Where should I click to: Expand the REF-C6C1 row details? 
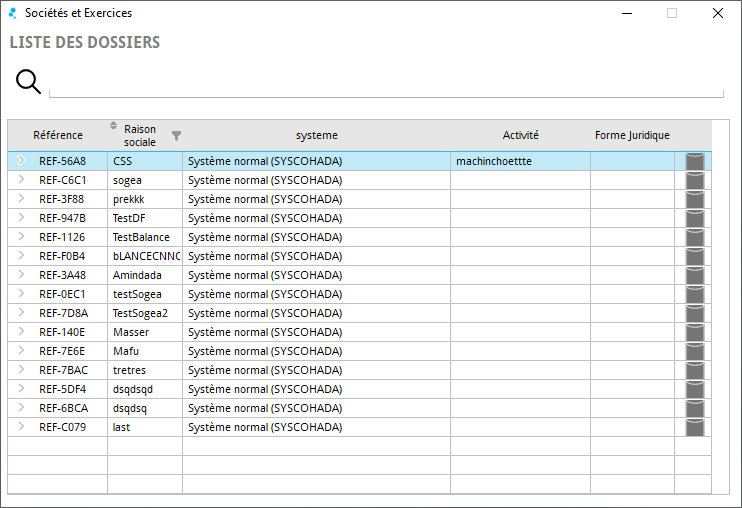click(x=21, y=180)
